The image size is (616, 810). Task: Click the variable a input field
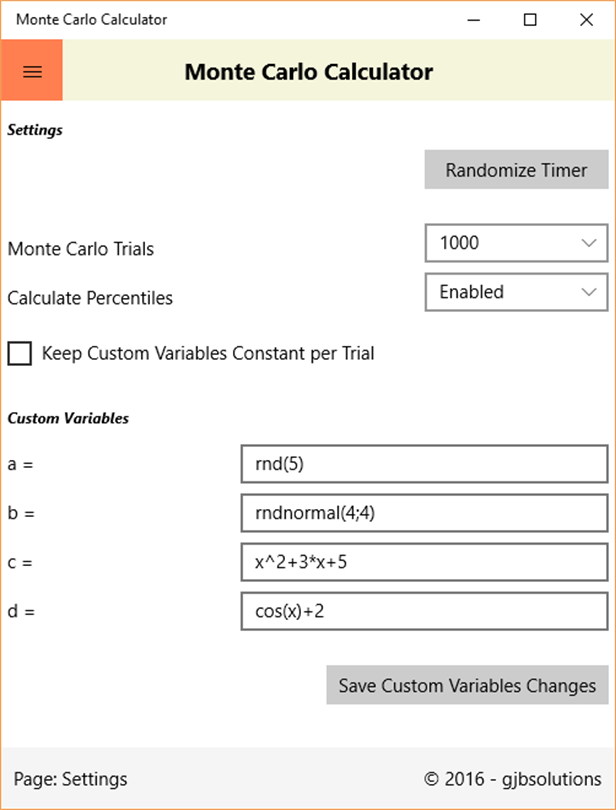(424, 465)
